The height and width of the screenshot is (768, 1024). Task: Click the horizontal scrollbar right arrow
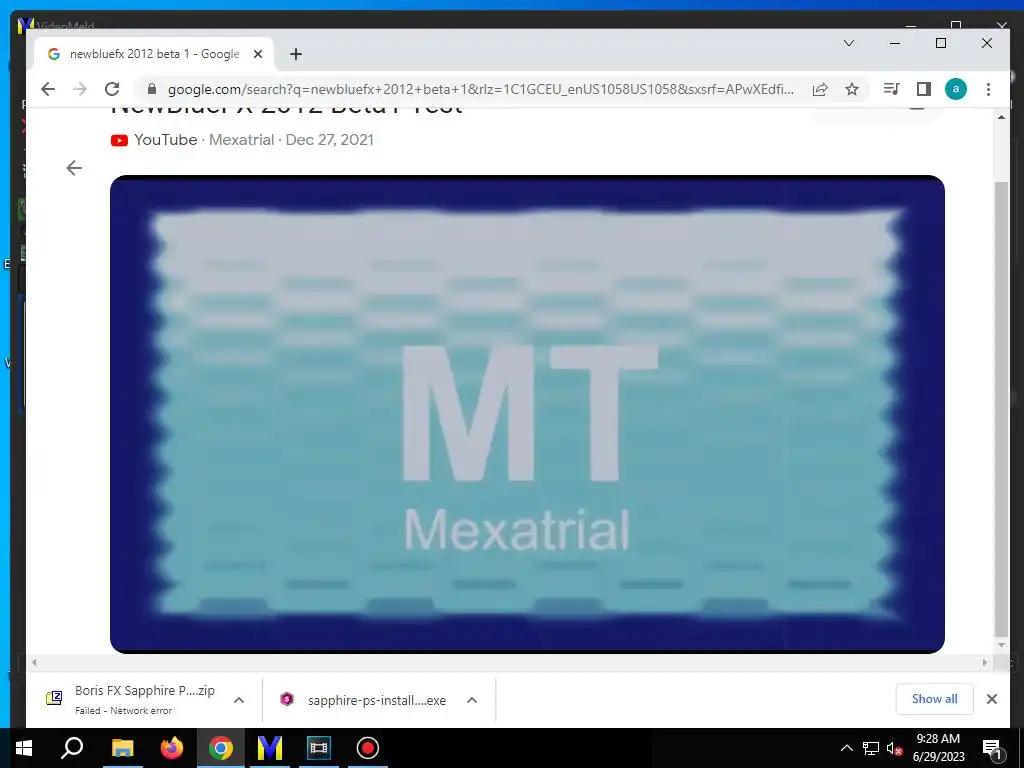click(x=985, y=662)
